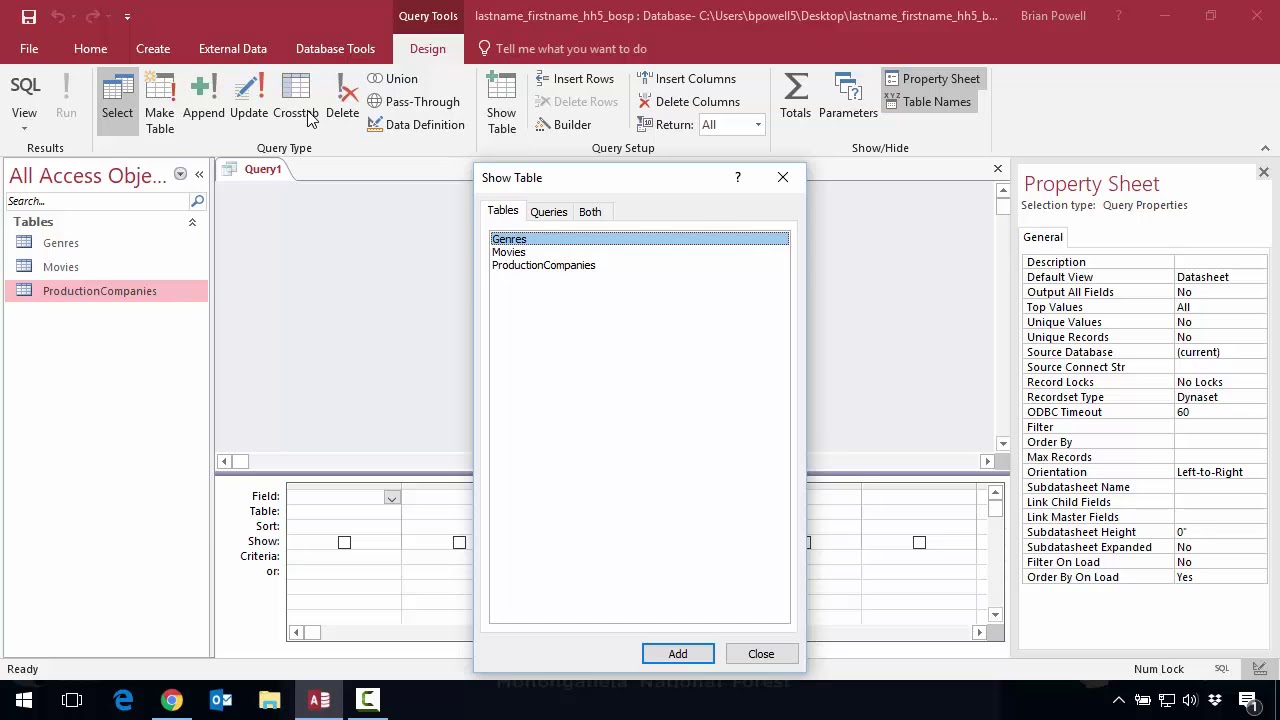Open File Explorer from taskbar

[x=270, y=700]
